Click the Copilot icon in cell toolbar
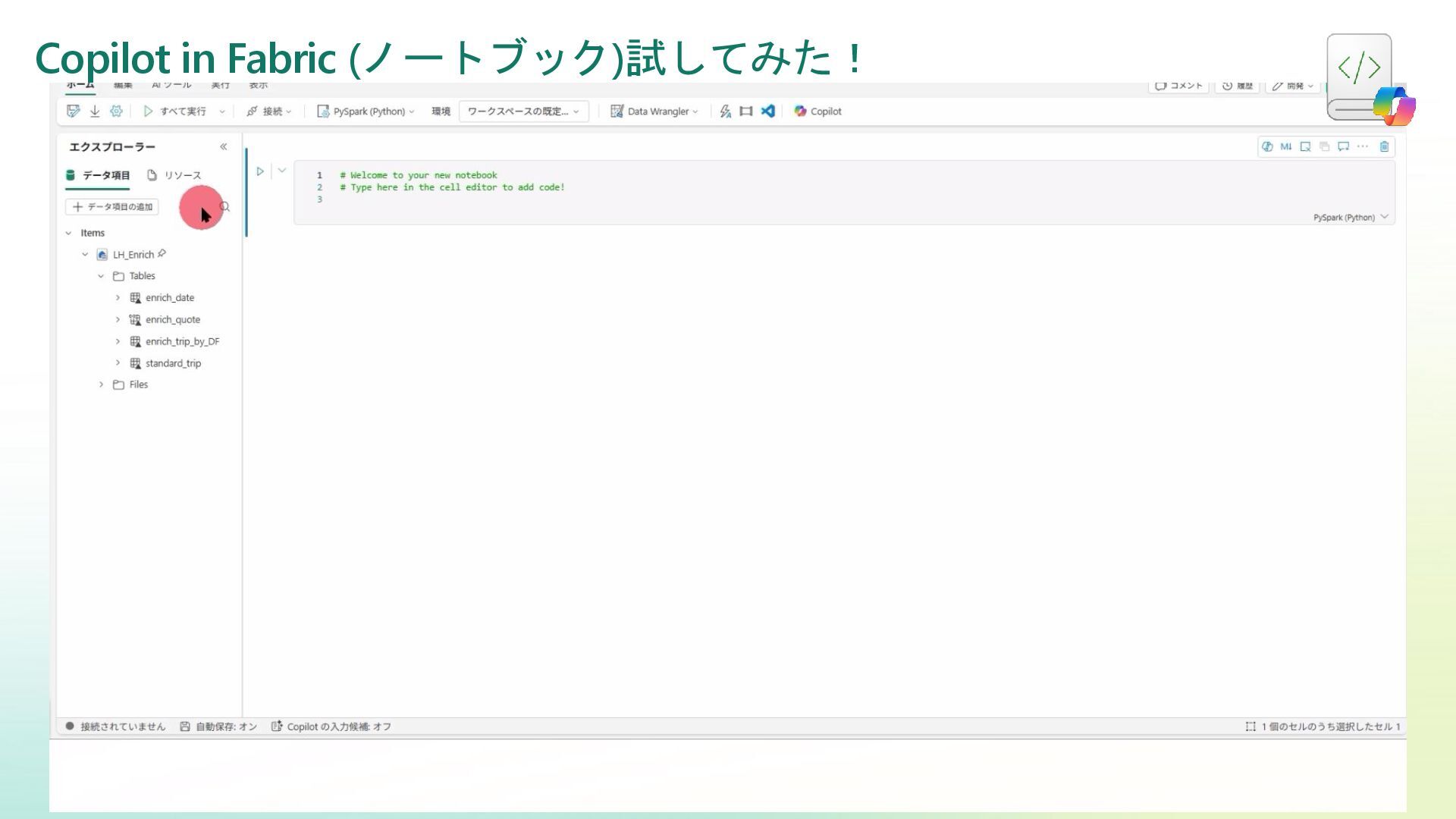1456x819 pixels. pyautogui.click(x=1266, y=146)
